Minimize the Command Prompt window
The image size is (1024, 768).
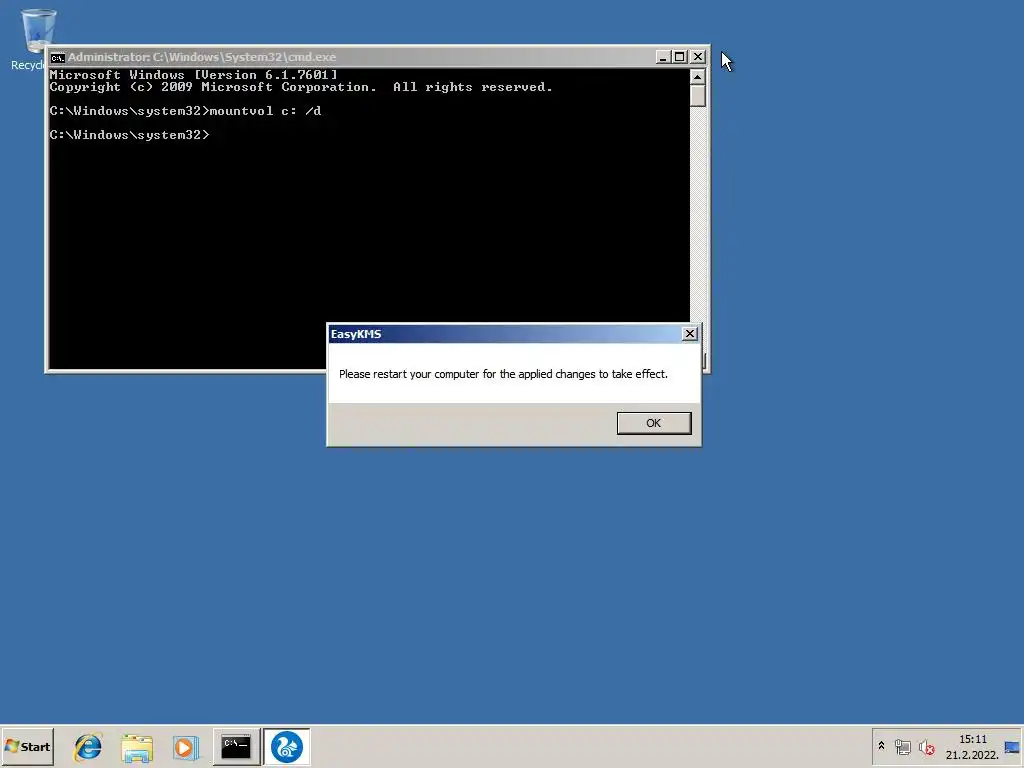click(663, 57)
